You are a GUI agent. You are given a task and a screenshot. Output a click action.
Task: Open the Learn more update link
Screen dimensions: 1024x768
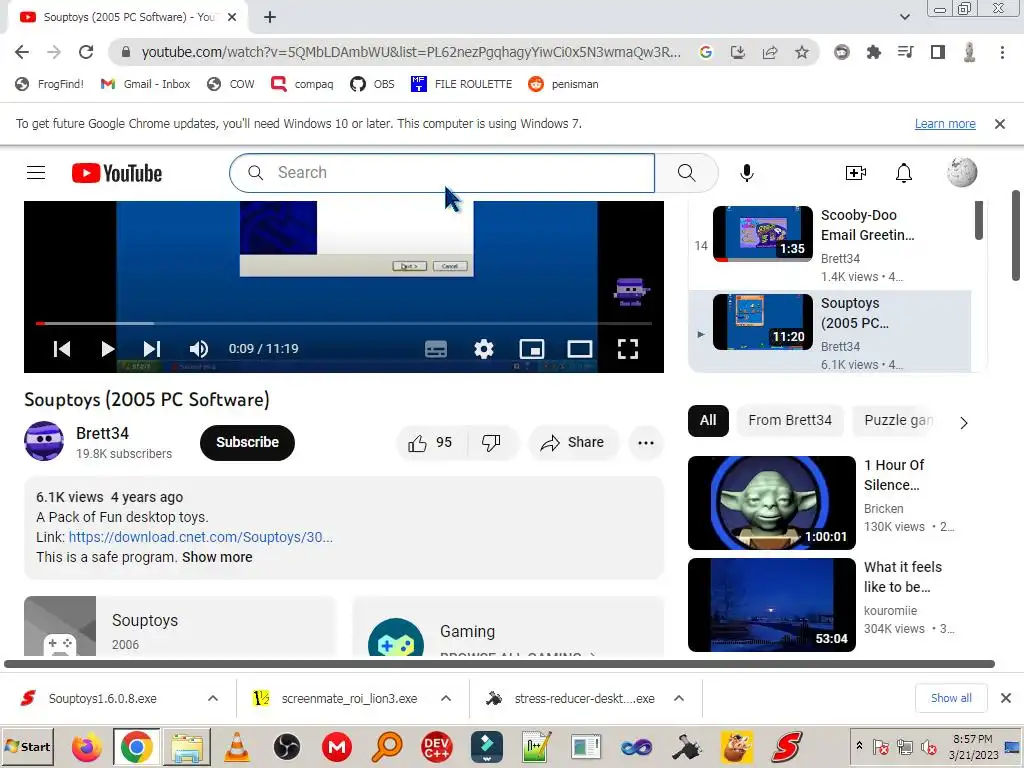tap(945, 123)
